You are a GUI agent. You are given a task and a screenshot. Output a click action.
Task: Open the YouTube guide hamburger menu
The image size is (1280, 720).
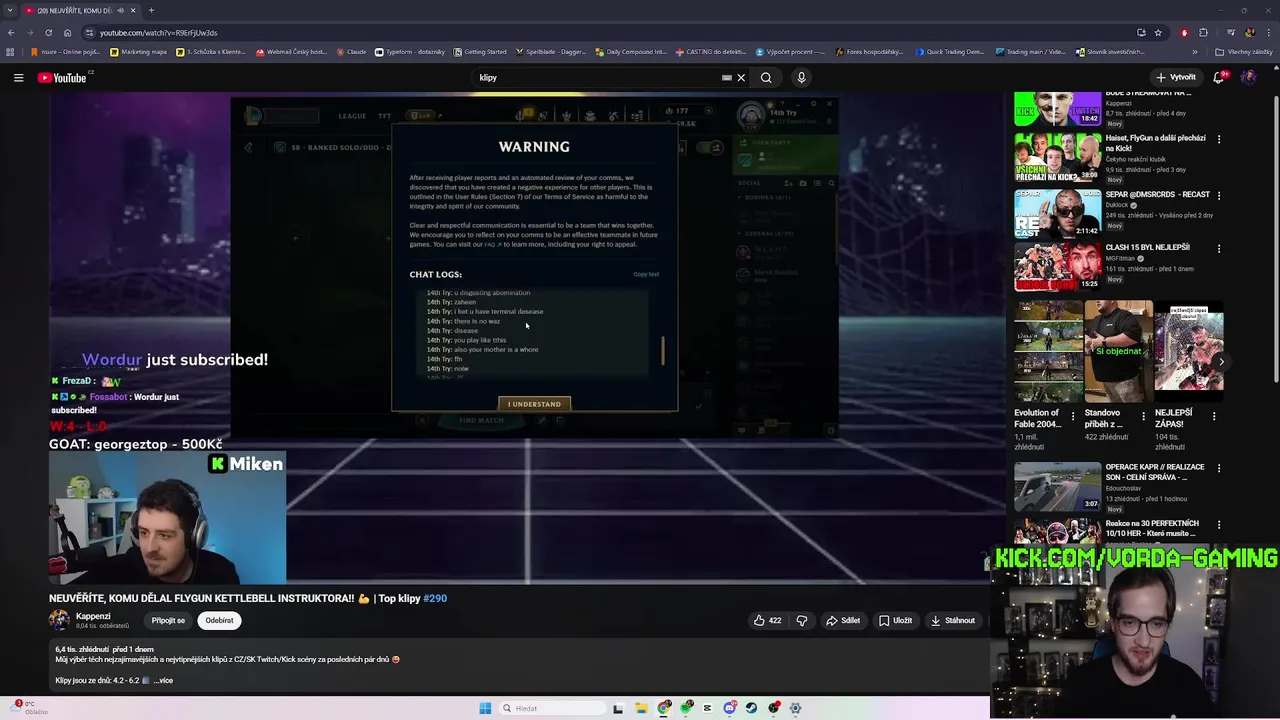tap(18, 78)
